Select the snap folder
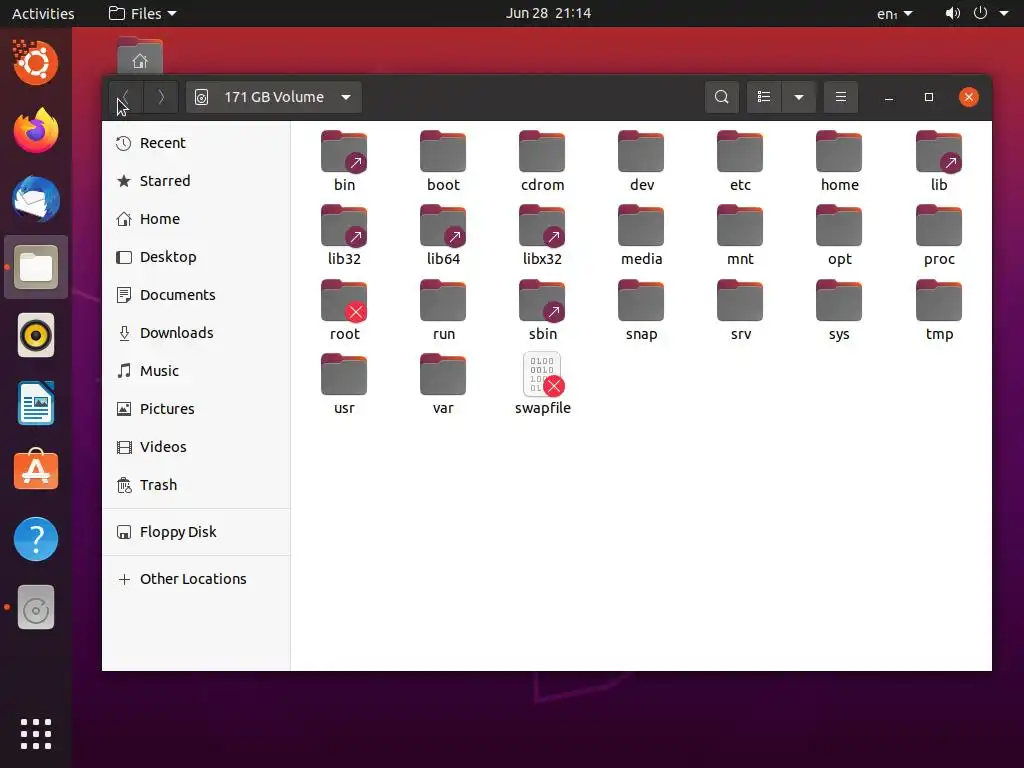Screen dimensions: 1024x768 641,310
